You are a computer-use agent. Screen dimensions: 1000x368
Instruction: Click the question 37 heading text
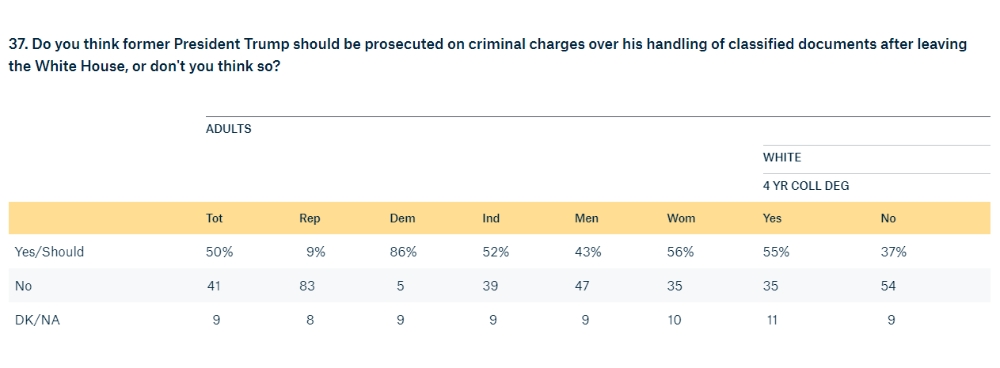point(487,55)
